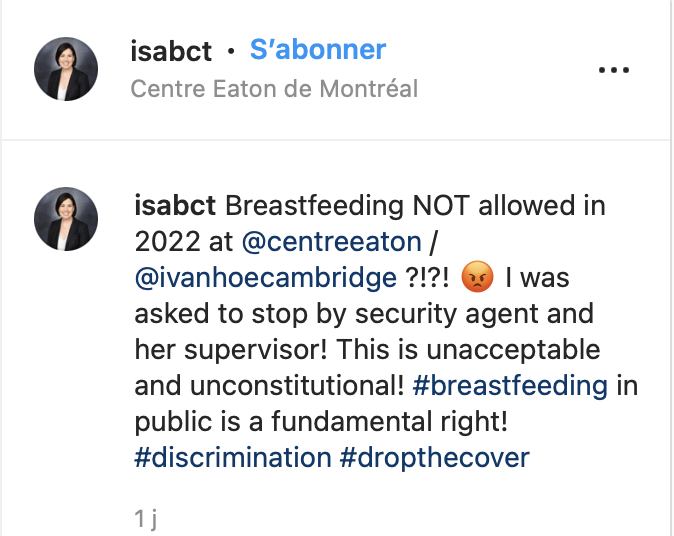Browse the #dropthecover hashtag
Image resolution: width=674 pixels, height=536 pixels.
(x=435, y=458)
